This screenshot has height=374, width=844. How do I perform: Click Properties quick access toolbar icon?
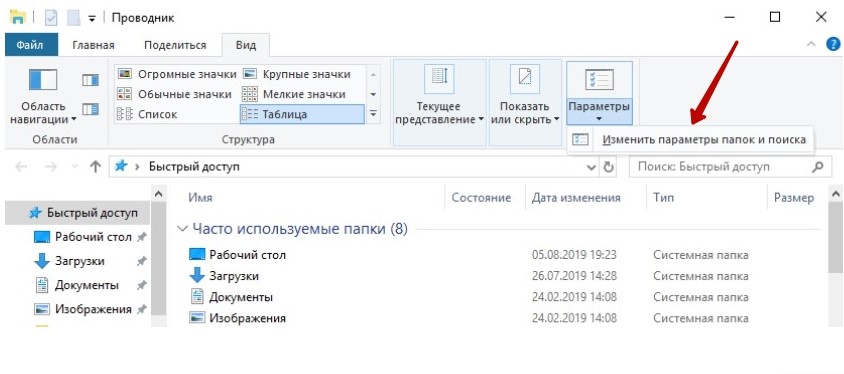click(51, 18)
